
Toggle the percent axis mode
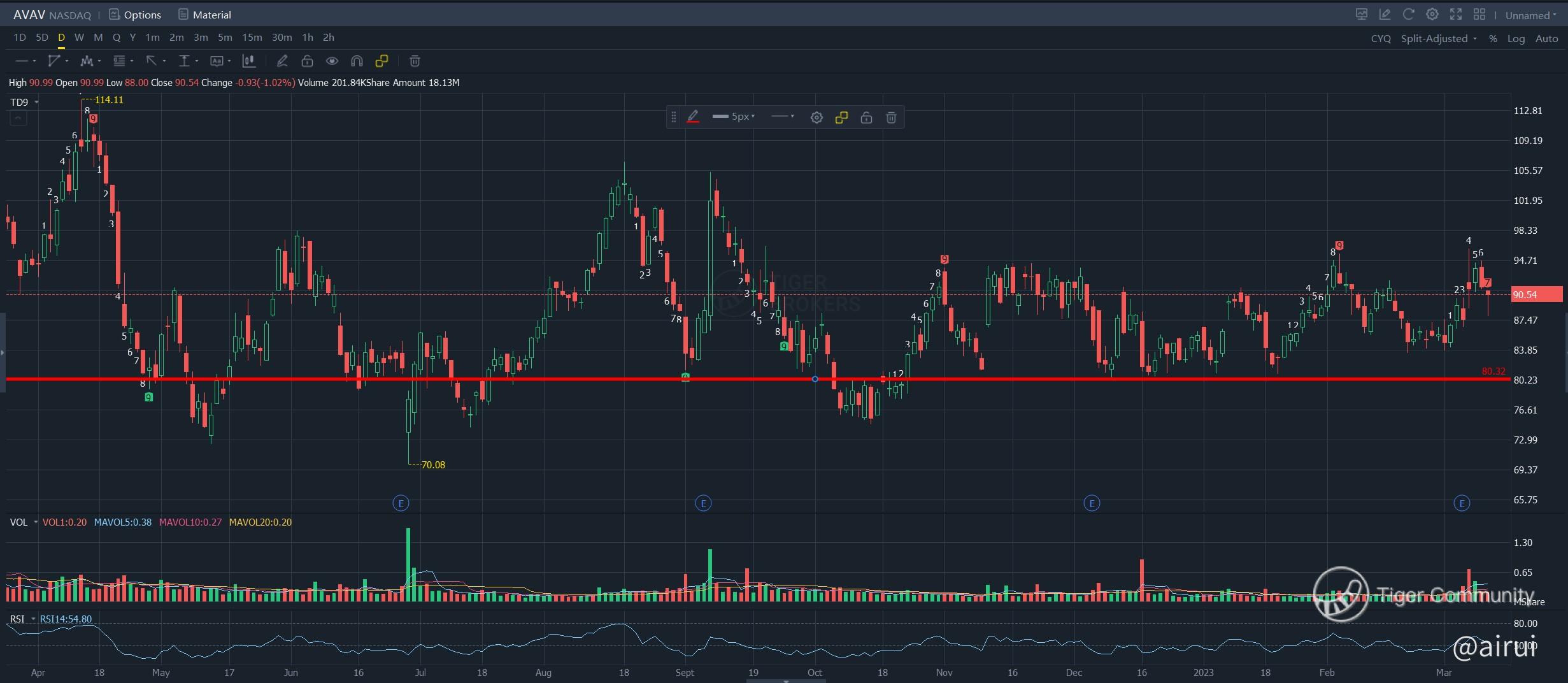[1493, 39]
